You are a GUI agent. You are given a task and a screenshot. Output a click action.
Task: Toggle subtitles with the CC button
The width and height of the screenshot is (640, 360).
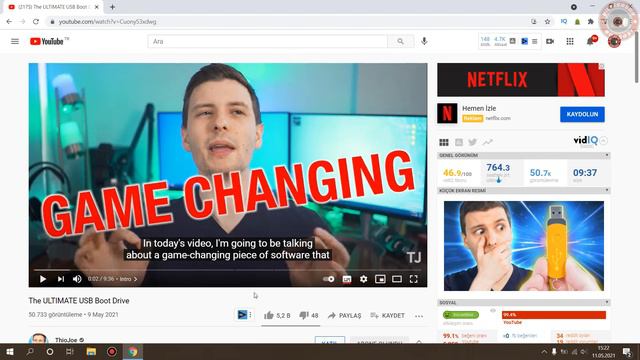pyautogui.click(x=347, y=279)
